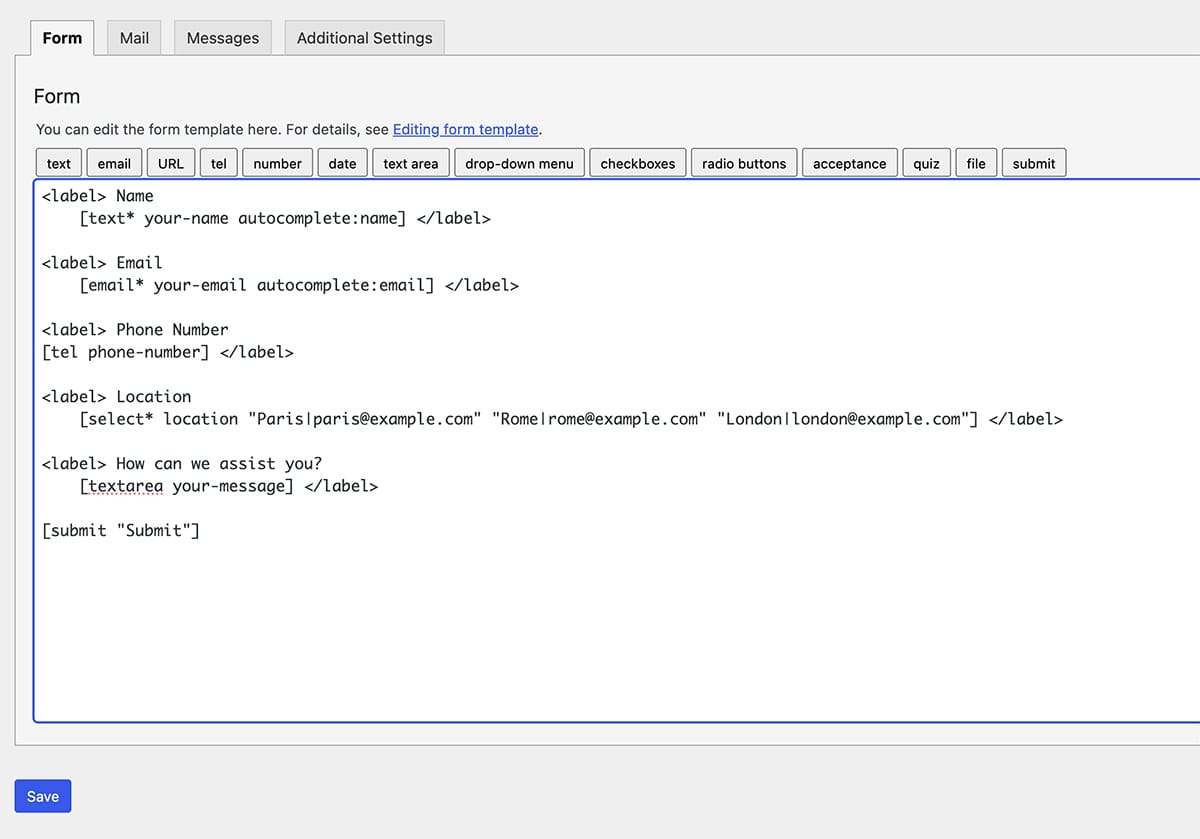The height and width of the screenshot is (839, 1200).
Task: Add a file upload tag
Action: (976, 163)
